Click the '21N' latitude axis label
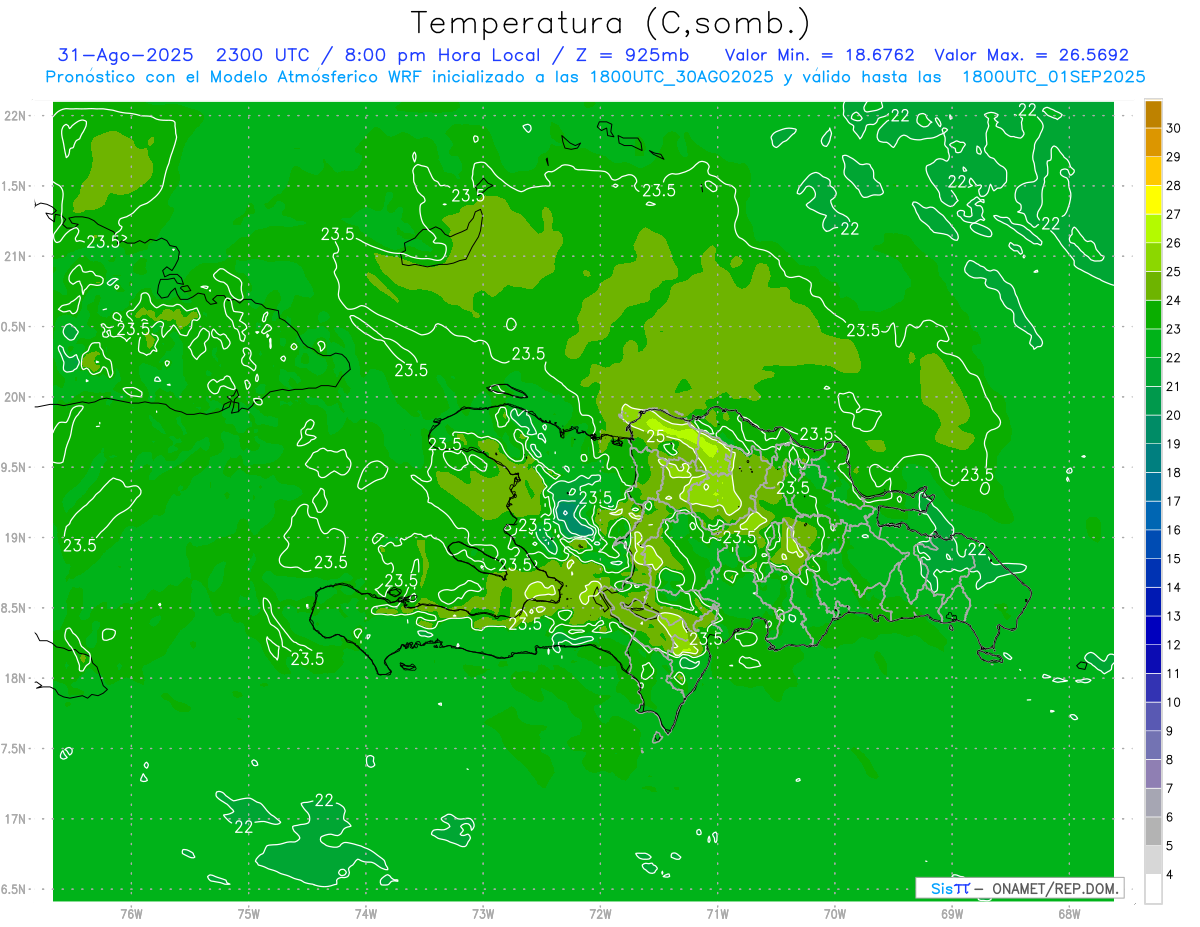The height and width of the screenshot is (927, 1200). click(15, 256)
